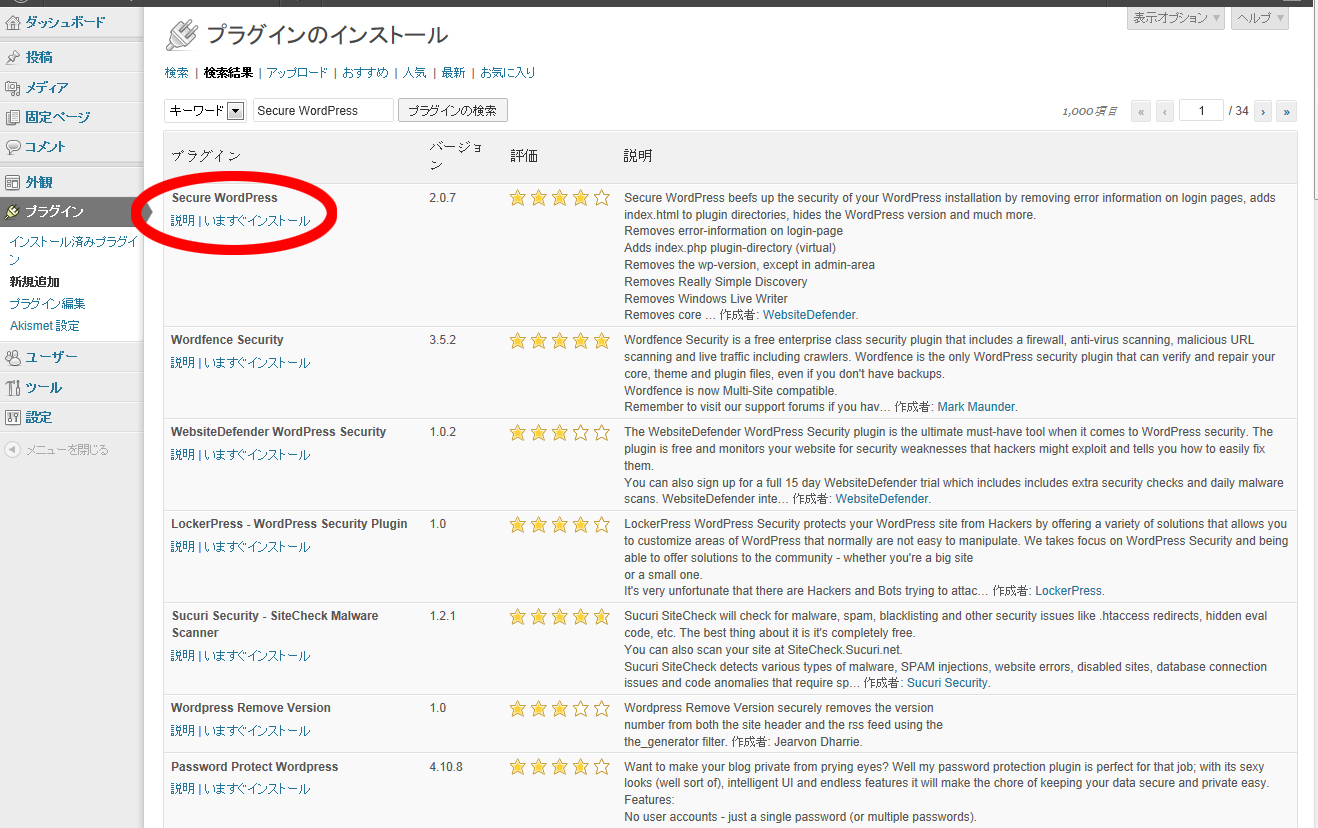Image resolution: width=1318 pixels, height=828 pixels.
Task: Click the star rating of Secure WordPress
Action: click(x=560, y=198)
